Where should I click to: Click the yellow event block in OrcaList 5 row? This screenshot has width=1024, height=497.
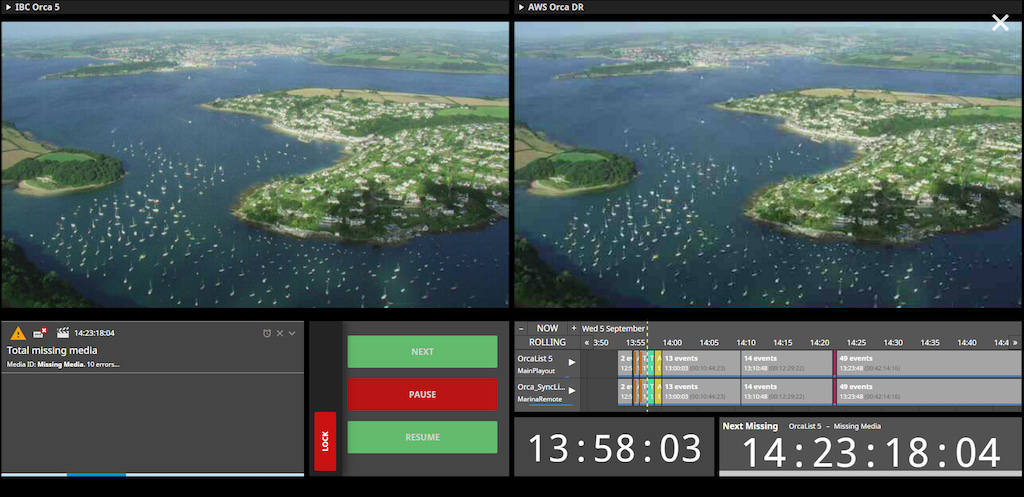tap(658, 364)
